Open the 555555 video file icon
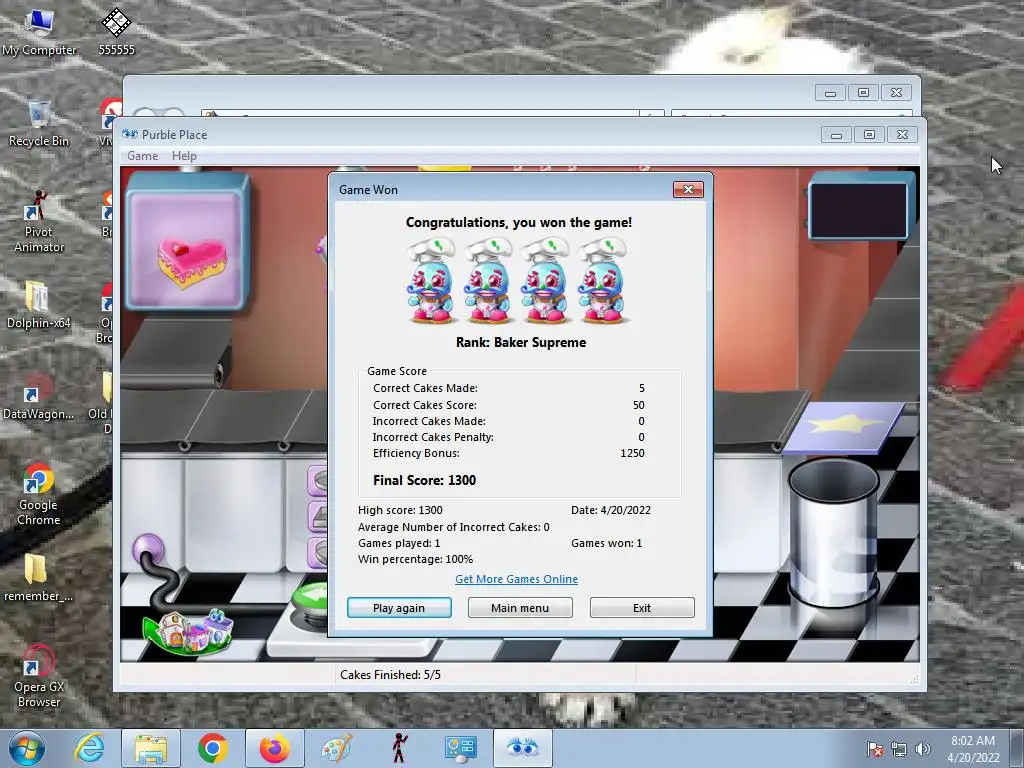 (x=116, y=33)
